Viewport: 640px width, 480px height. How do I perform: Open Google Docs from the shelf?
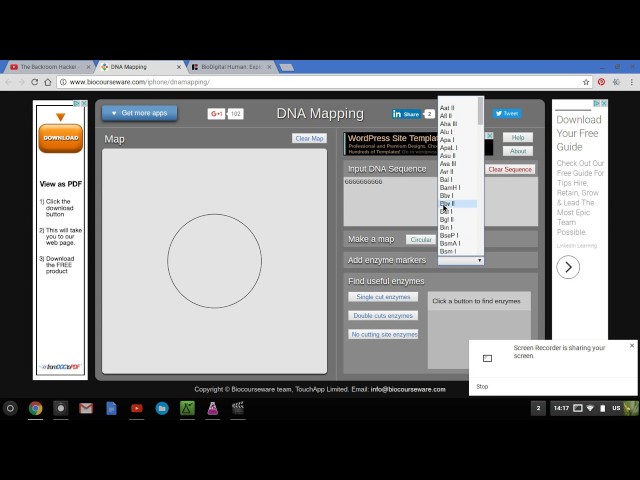point(111,408)
